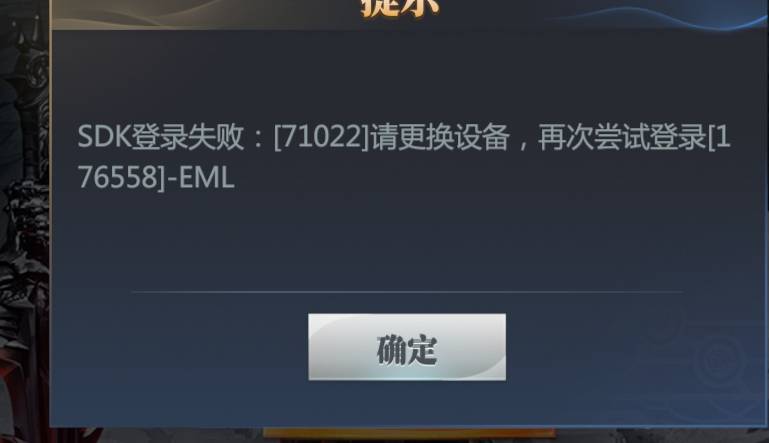
Task: Click the 确 character on the button
Action: 391,350
